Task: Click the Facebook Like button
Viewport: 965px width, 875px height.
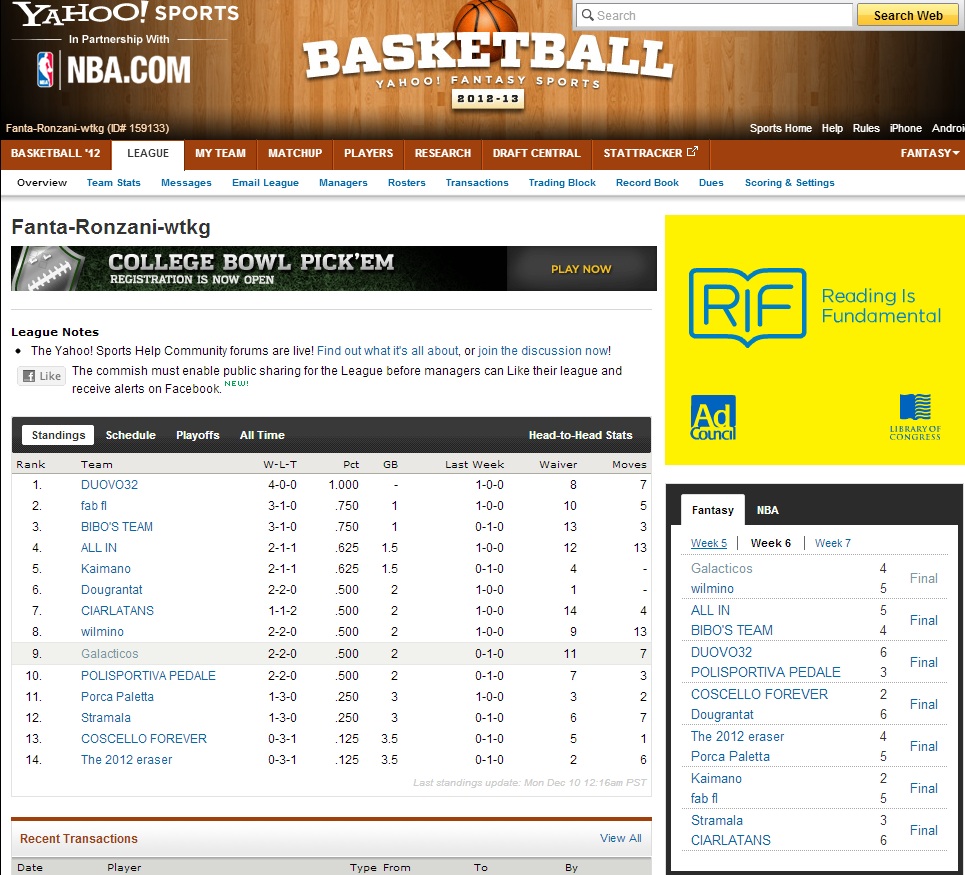Action: click(41, 376)
